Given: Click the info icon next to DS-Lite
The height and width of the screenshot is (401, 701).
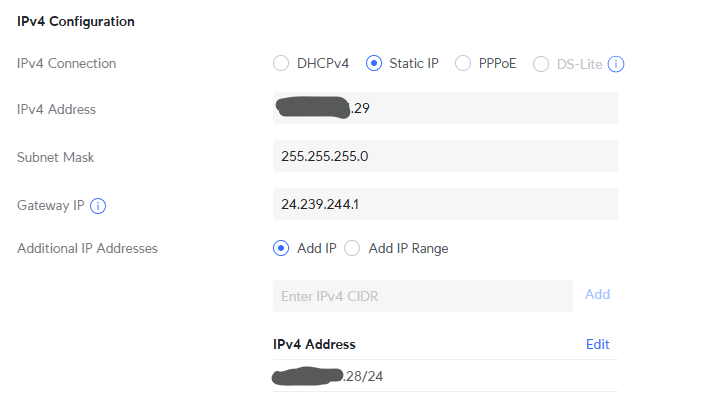Looking at the screenshot, I should pyautogui.click(x=617, y=64).
